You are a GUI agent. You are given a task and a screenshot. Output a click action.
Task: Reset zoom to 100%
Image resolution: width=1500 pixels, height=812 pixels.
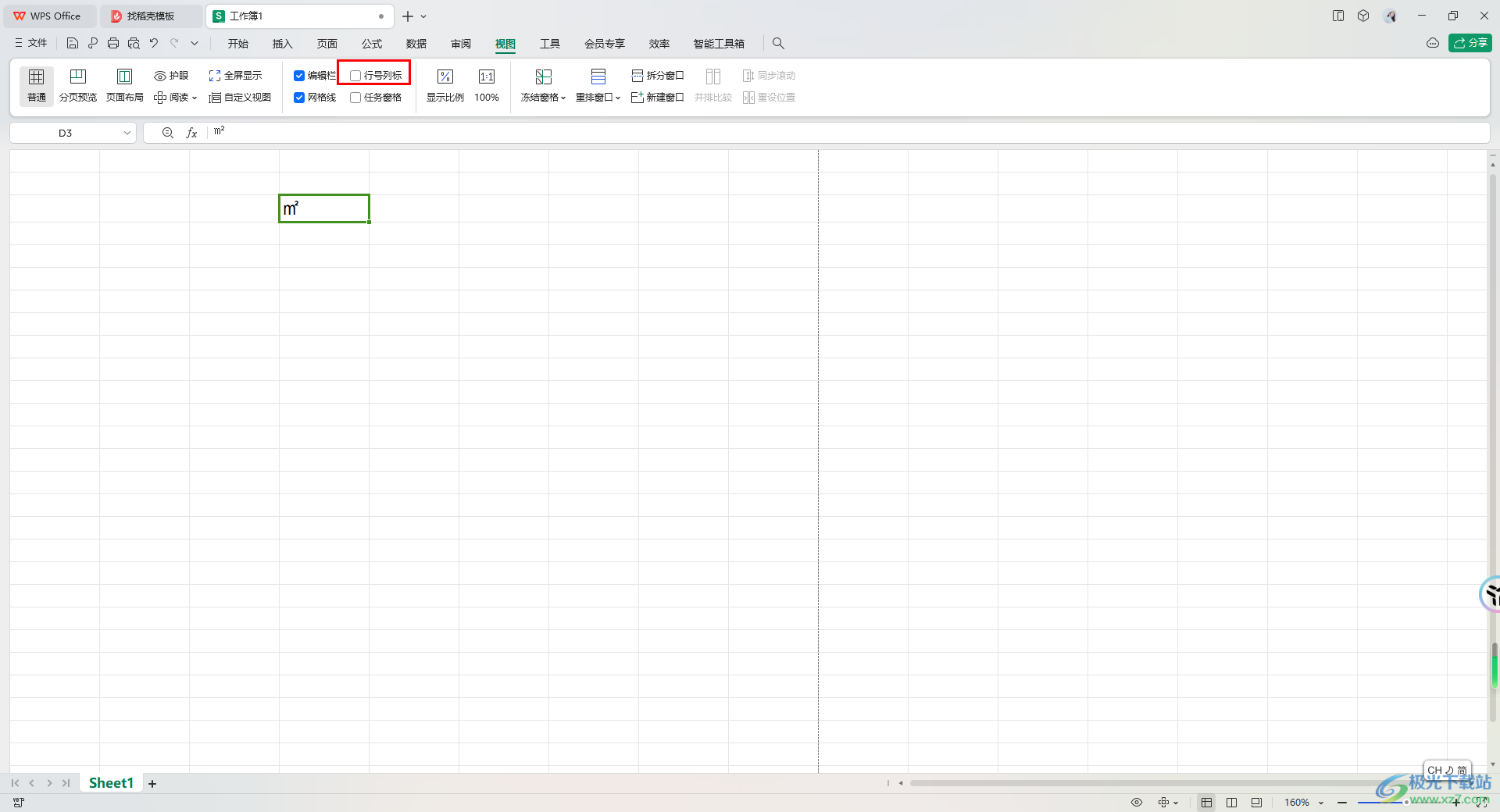click(487, 86)
